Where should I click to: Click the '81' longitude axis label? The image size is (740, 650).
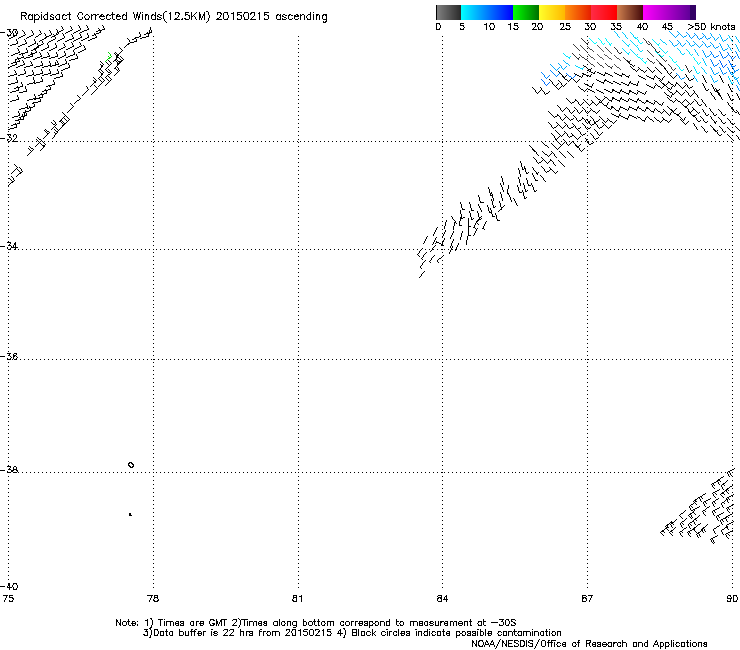(x=297, y=599)
